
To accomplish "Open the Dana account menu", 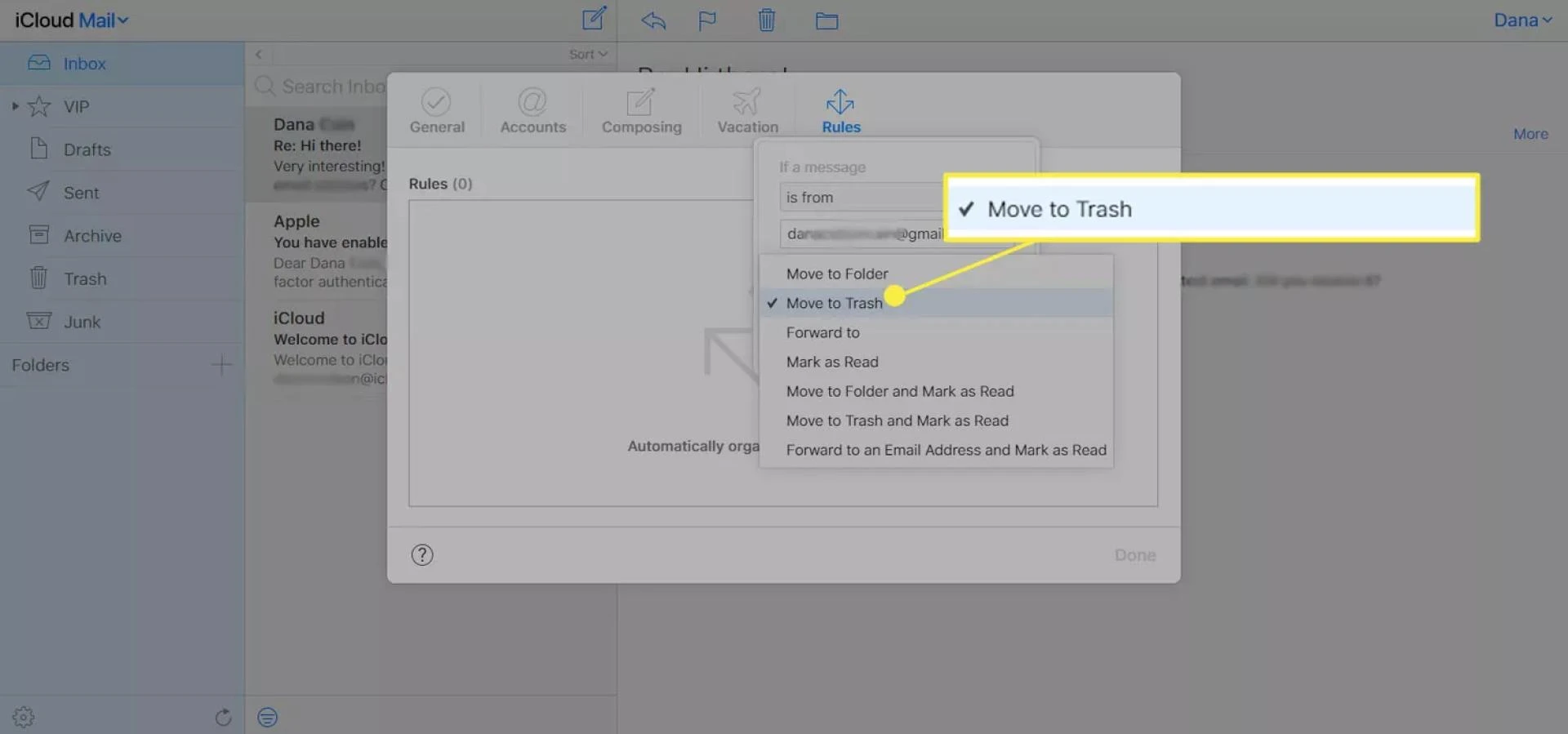I will coord(1522,20).
